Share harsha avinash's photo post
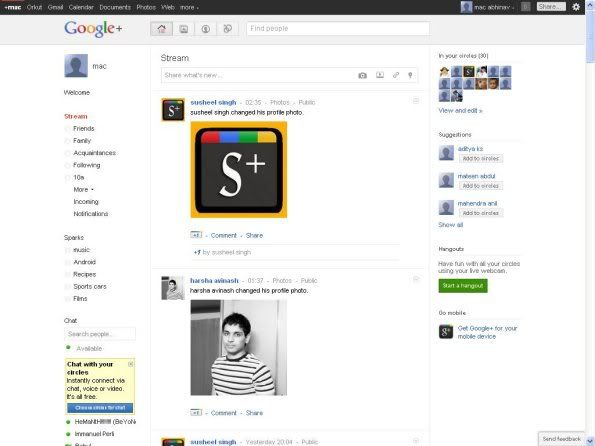The height and width of the screenshot is (446, 595). tap(254, 413)
